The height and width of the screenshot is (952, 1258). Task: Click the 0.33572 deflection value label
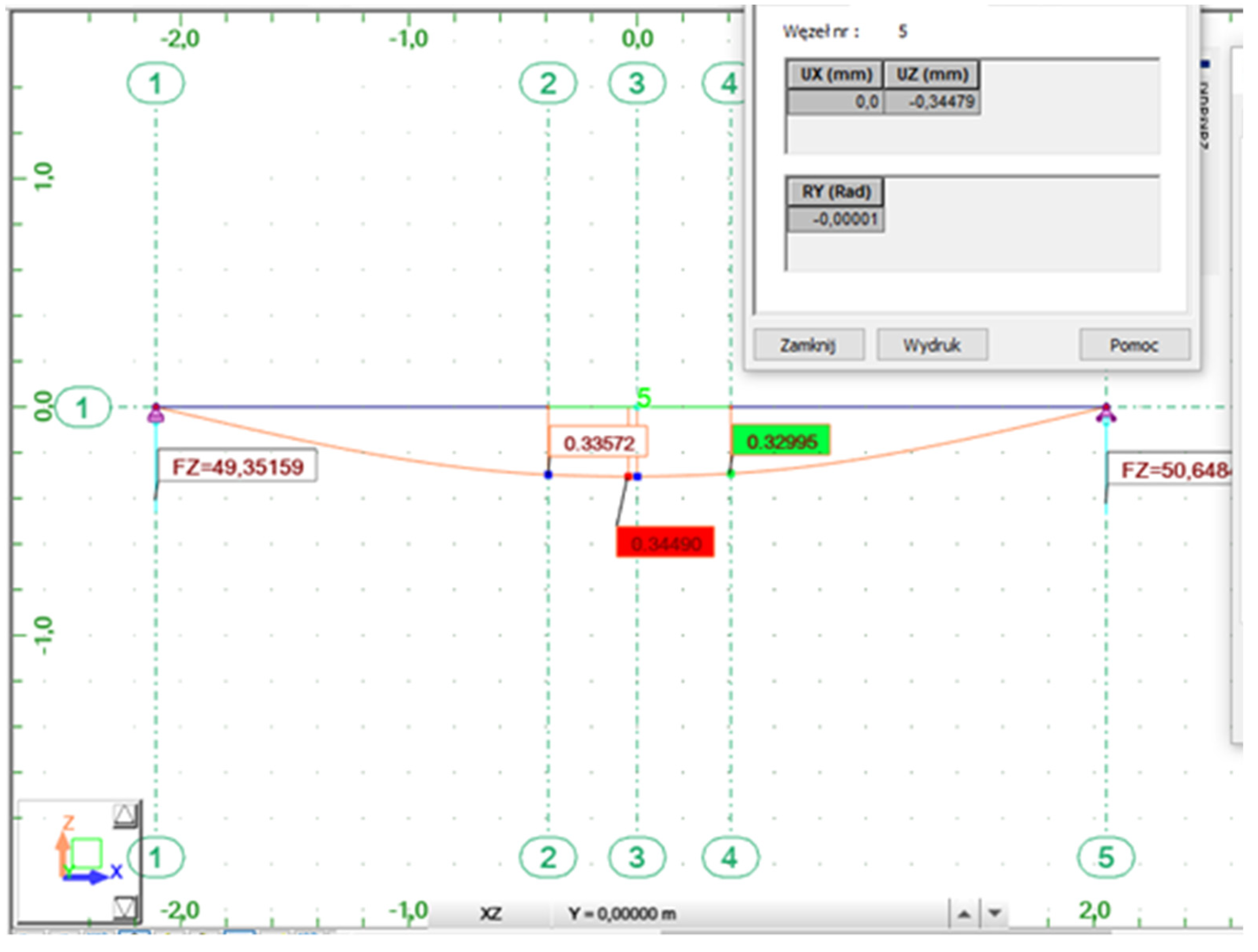[x=598, y=443]
